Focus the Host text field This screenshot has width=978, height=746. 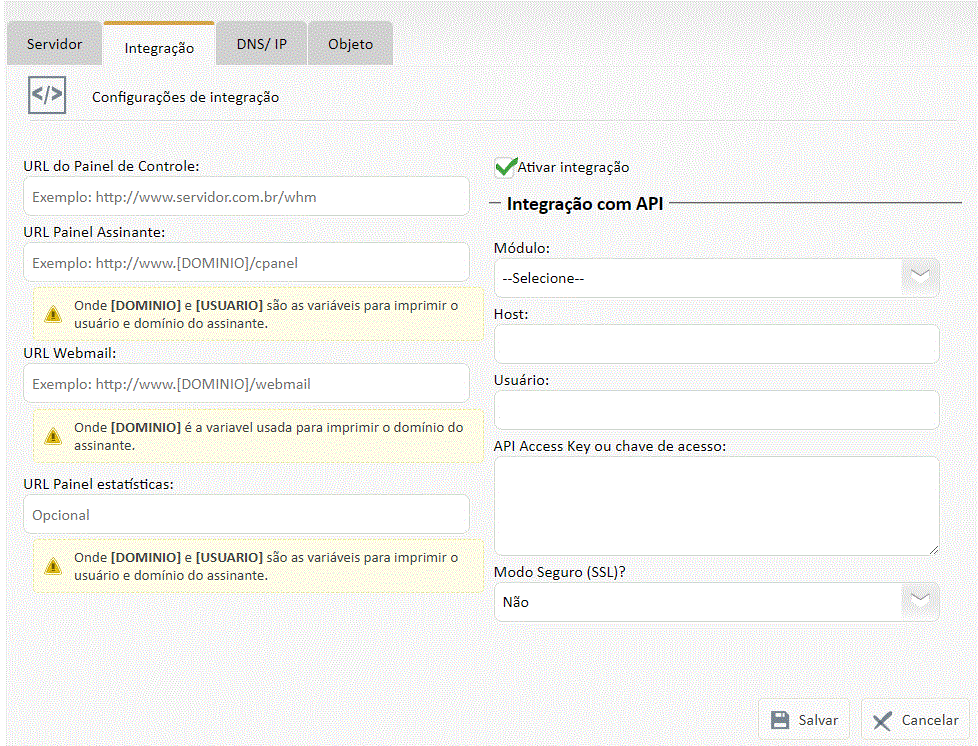point(716,344)
